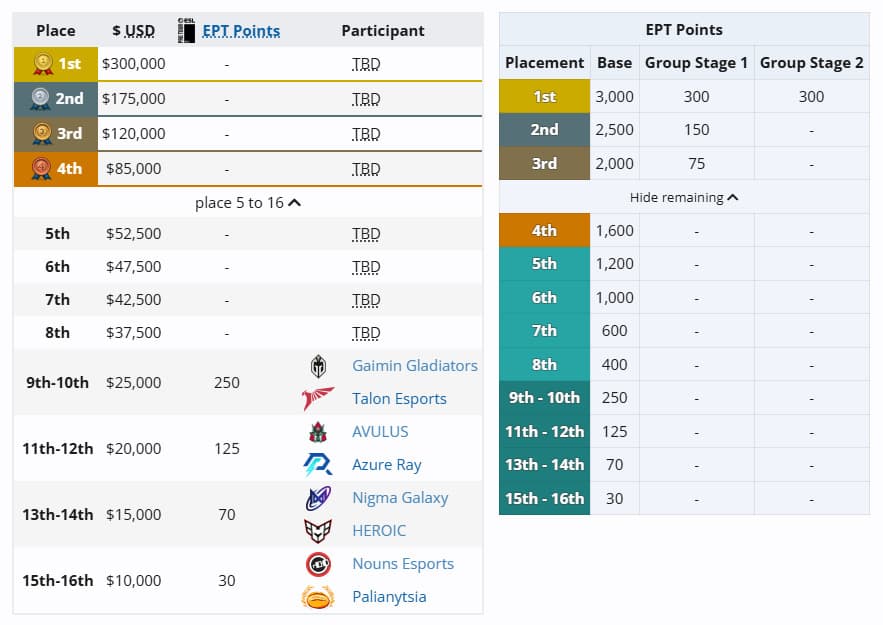The height and width of the screenshot is (625, 883).
Task: Click the Talon Esports logo
Action: [x=318, y=399]
